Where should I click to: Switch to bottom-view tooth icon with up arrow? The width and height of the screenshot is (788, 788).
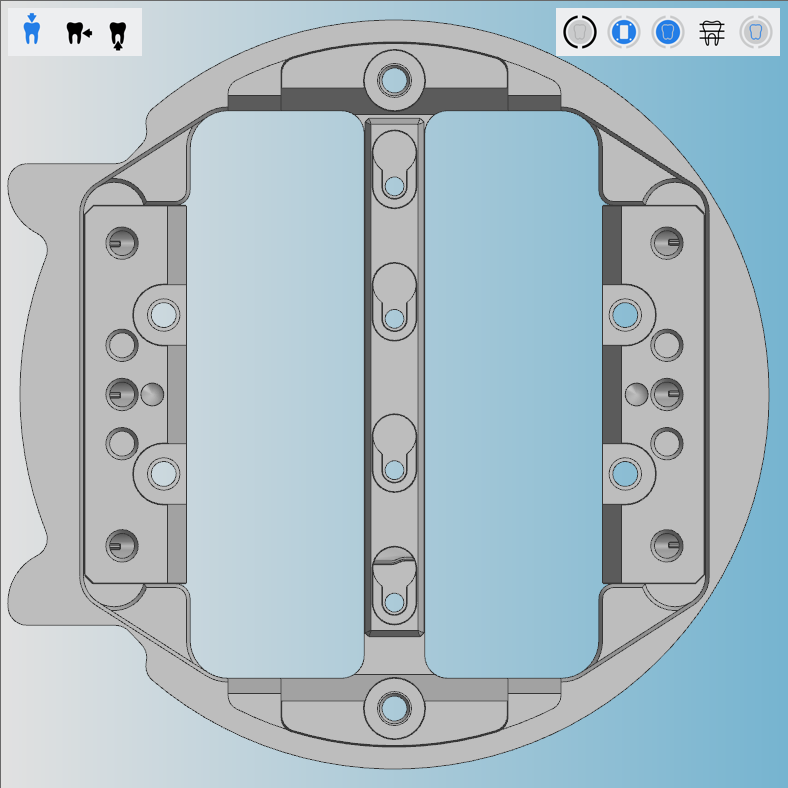coord(118,36)
